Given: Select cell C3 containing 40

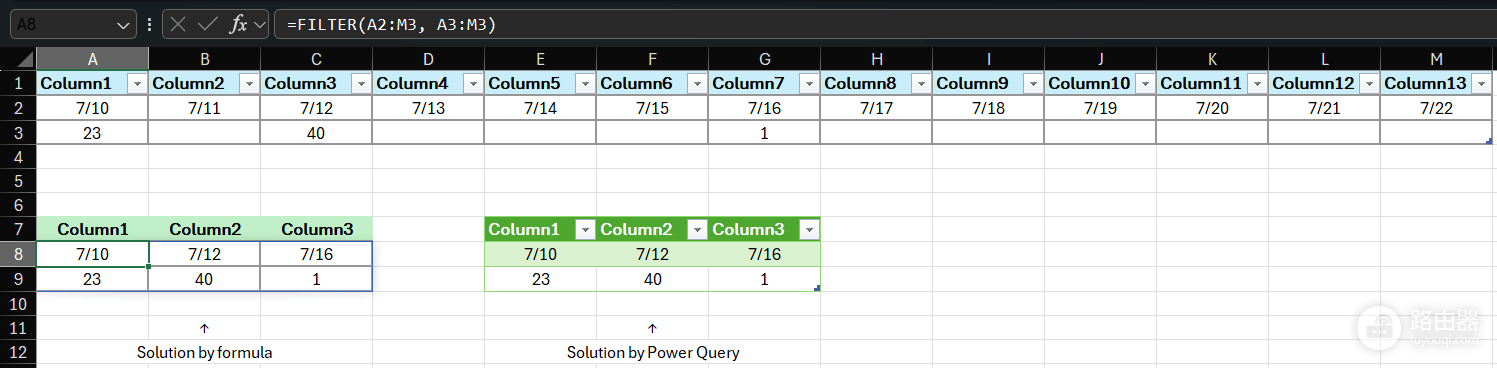Looking at the screenshot, I should (x=316, y=133).
